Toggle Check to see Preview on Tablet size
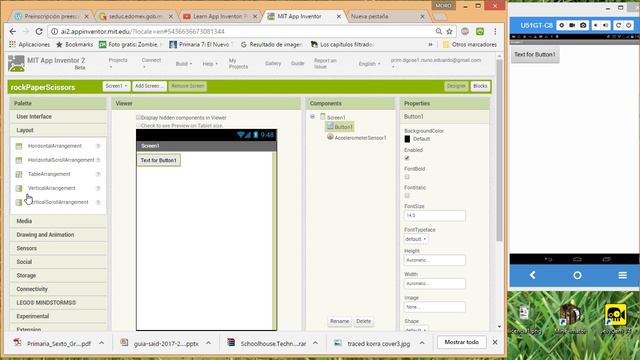This screenshot has width=640, height=360. tap(138, 125)
